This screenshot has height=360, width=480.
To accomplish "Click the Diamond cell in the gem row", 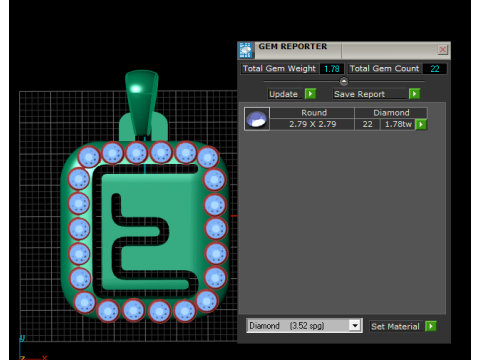I will 391,113.
